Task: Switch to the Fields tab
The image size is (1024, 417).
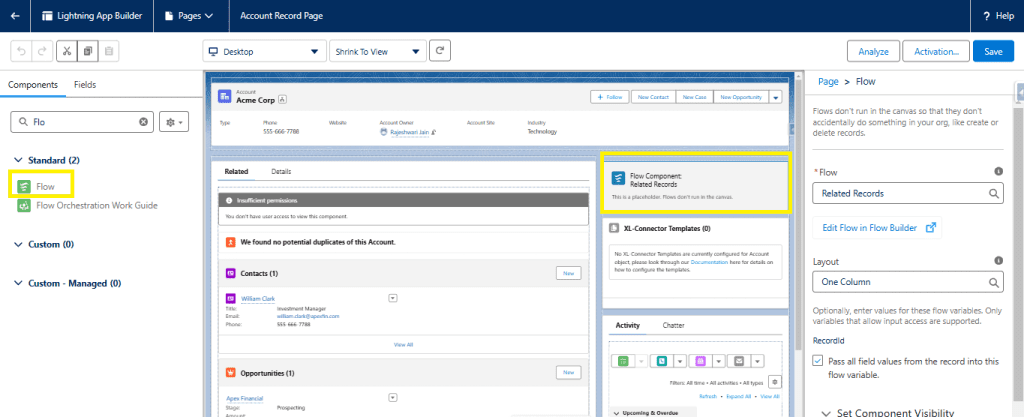Action: click(85, 85)
